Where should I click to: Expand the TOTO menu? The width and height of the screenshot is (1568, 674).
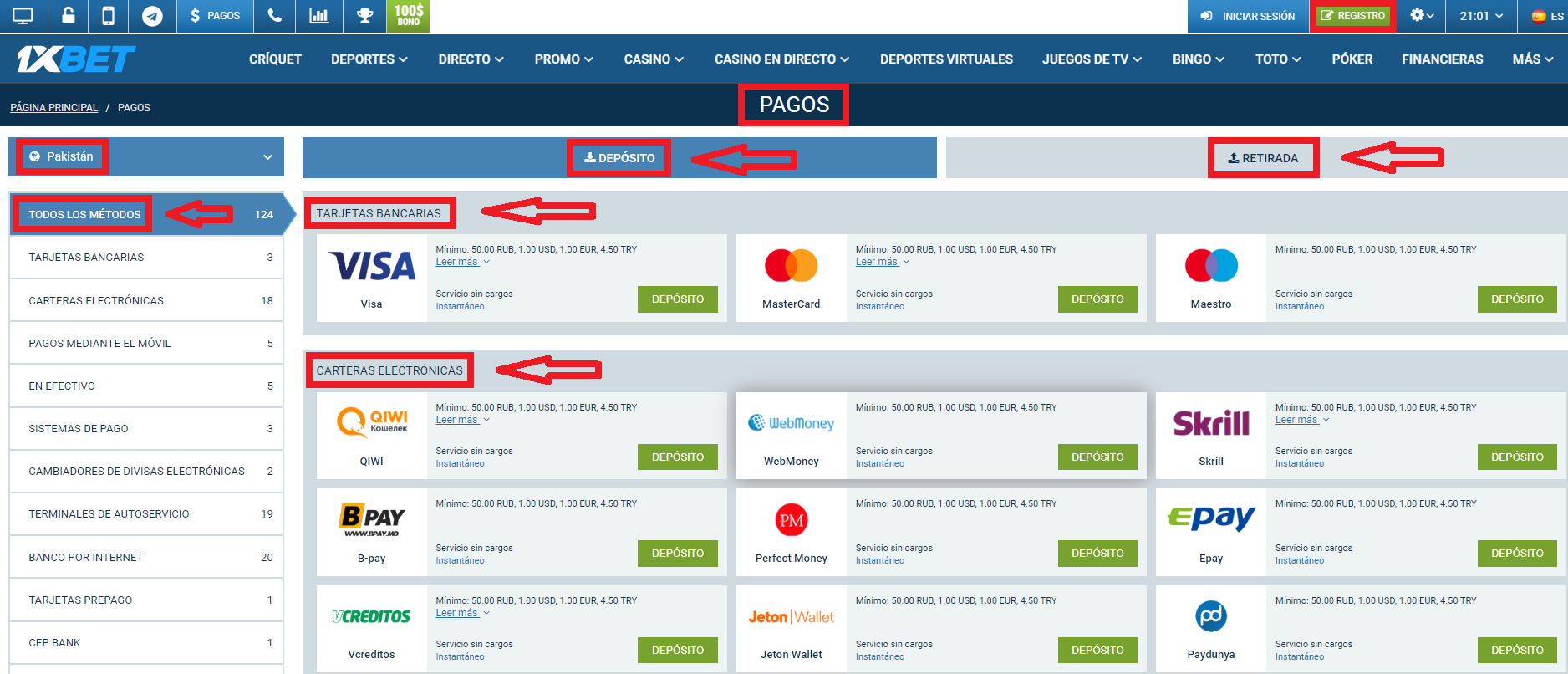1278,59
